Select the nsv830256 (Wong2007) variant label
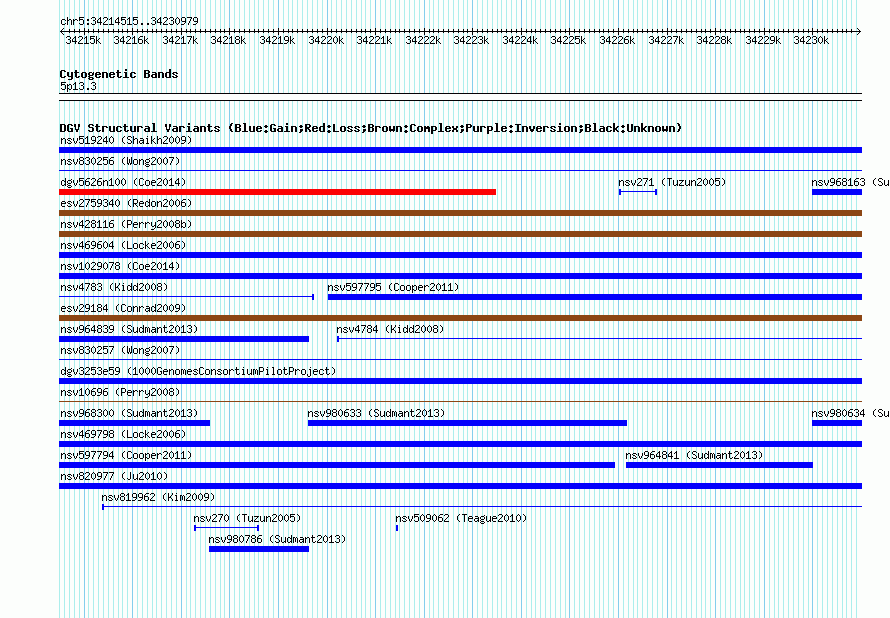The width and height of the screenshot is (890, 618). pyautogui.click(x=120, y=161)
